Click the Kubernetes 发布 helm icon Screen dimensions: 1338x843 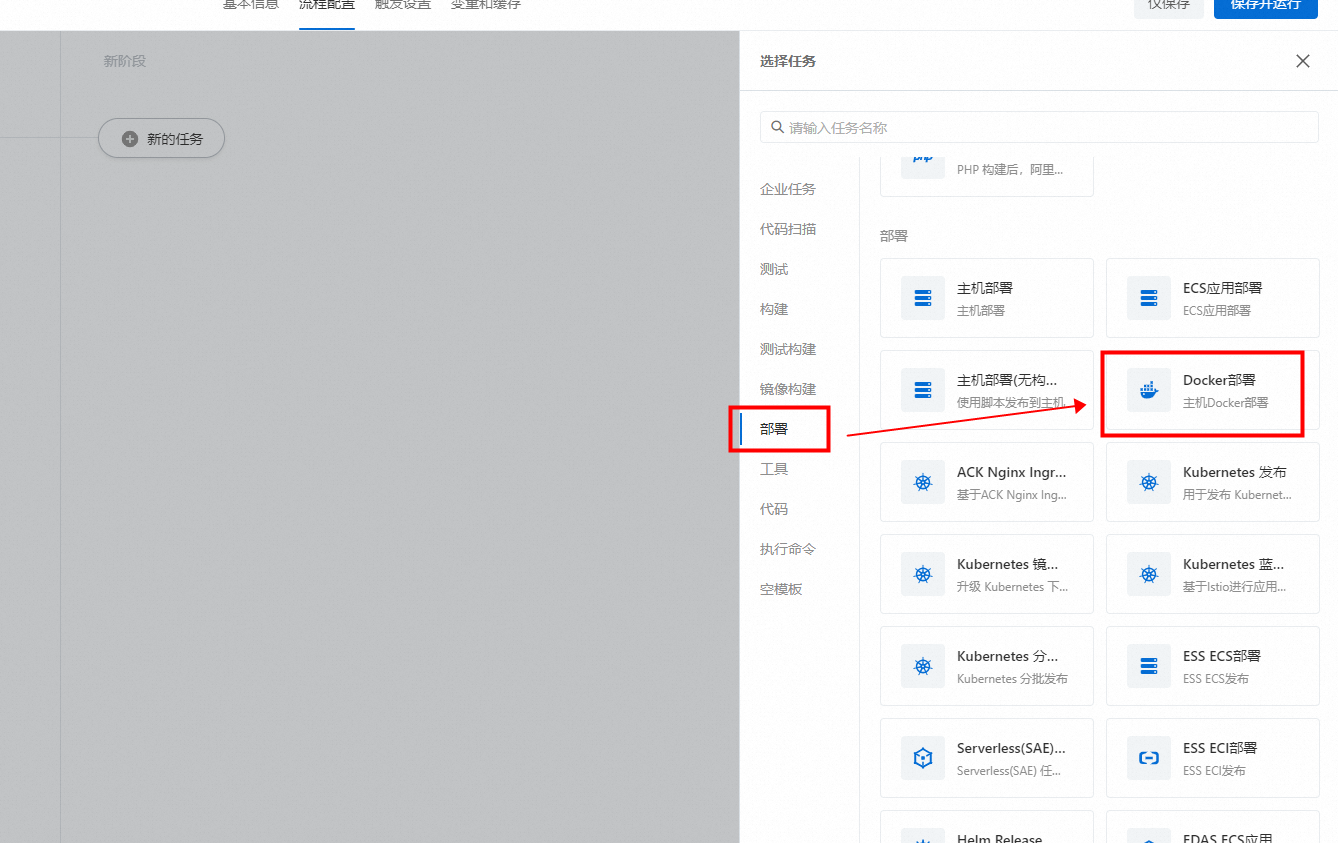tap(1149, 482)
